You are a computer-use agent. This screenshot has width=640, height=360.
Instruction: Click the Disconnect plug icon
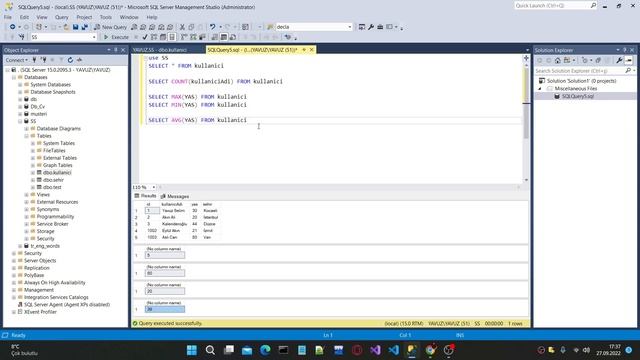pos(43,60)
